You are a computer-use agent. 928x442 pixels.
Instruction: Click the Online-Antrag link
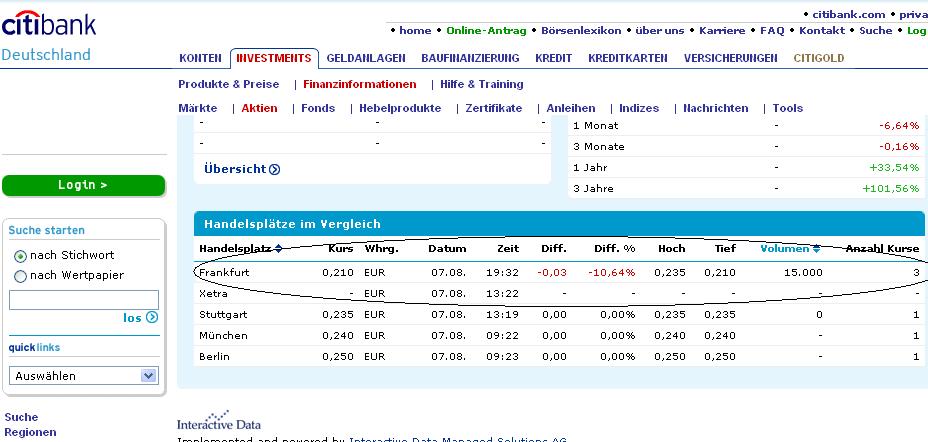tap(486, 31)
